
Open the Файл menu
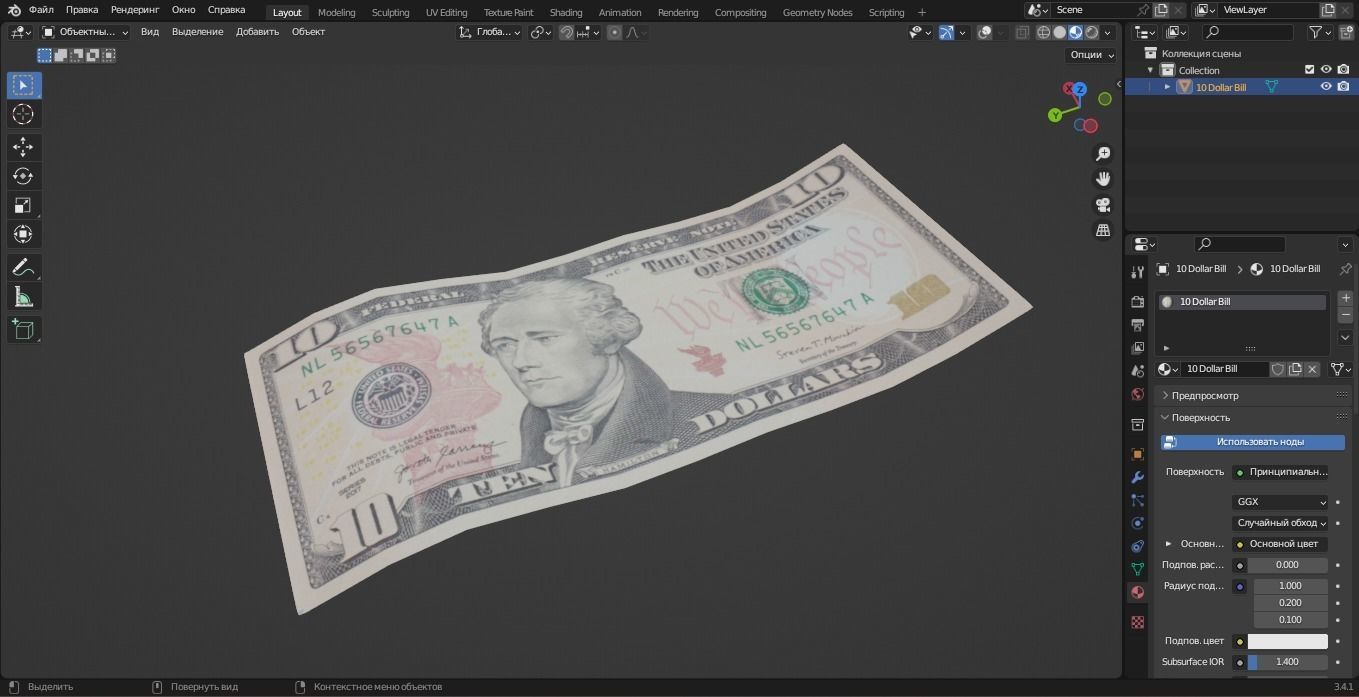coord(41,10)
